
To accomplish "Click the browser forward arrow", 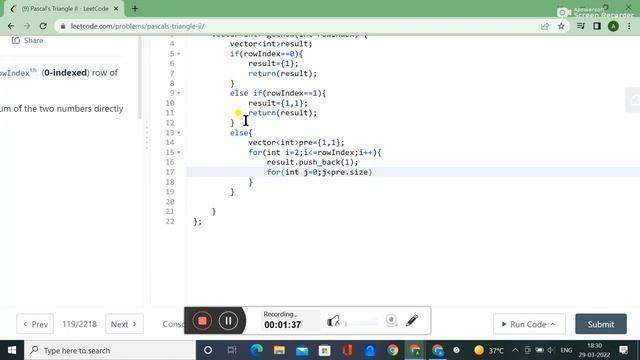I will tap(27, 26).
